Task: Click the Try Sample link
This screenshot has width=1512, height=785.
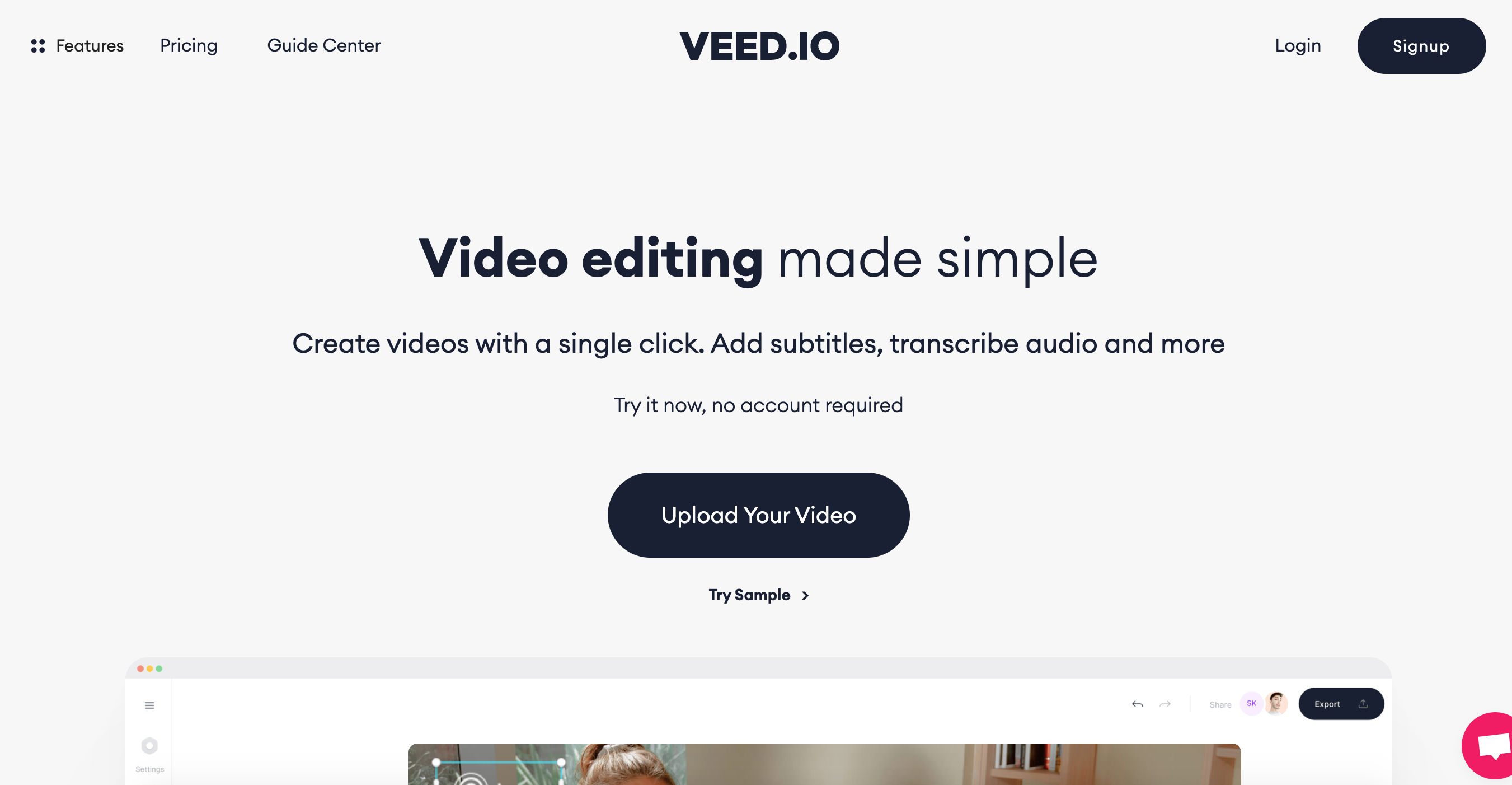Action: 758,595
